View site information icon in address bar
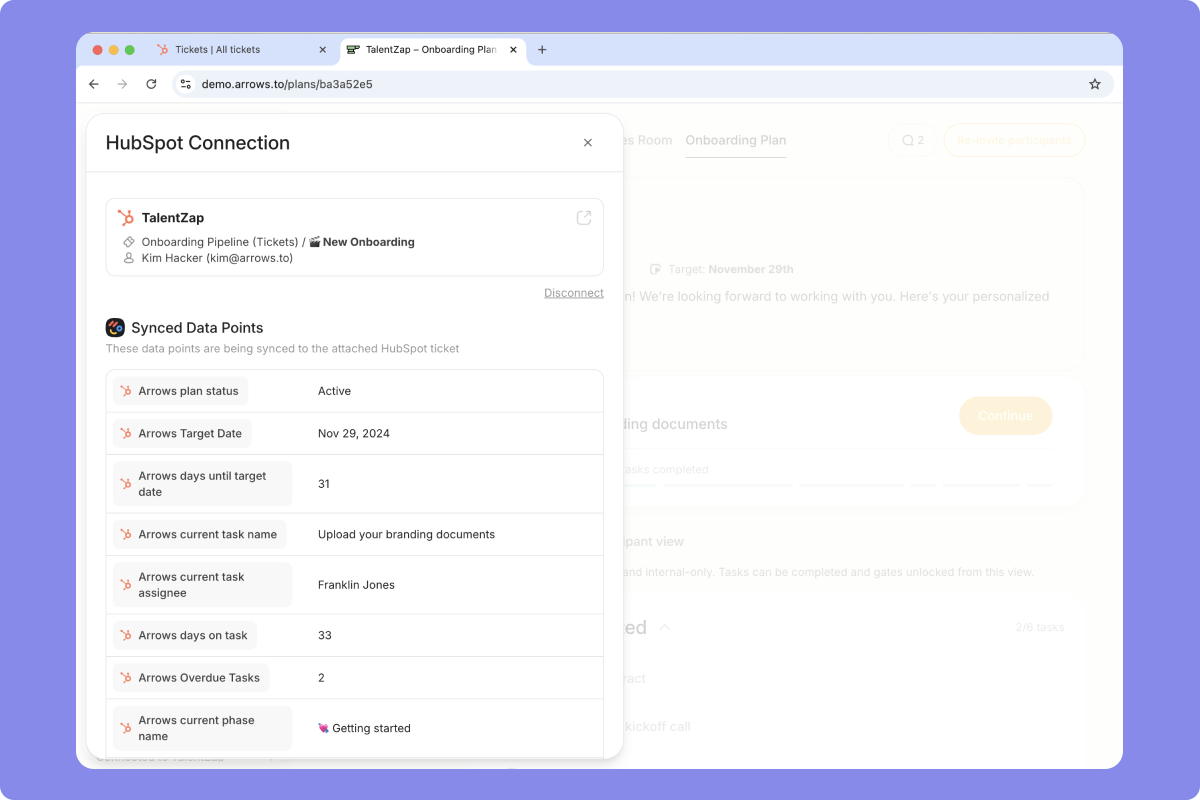 [x=185, y=84]
